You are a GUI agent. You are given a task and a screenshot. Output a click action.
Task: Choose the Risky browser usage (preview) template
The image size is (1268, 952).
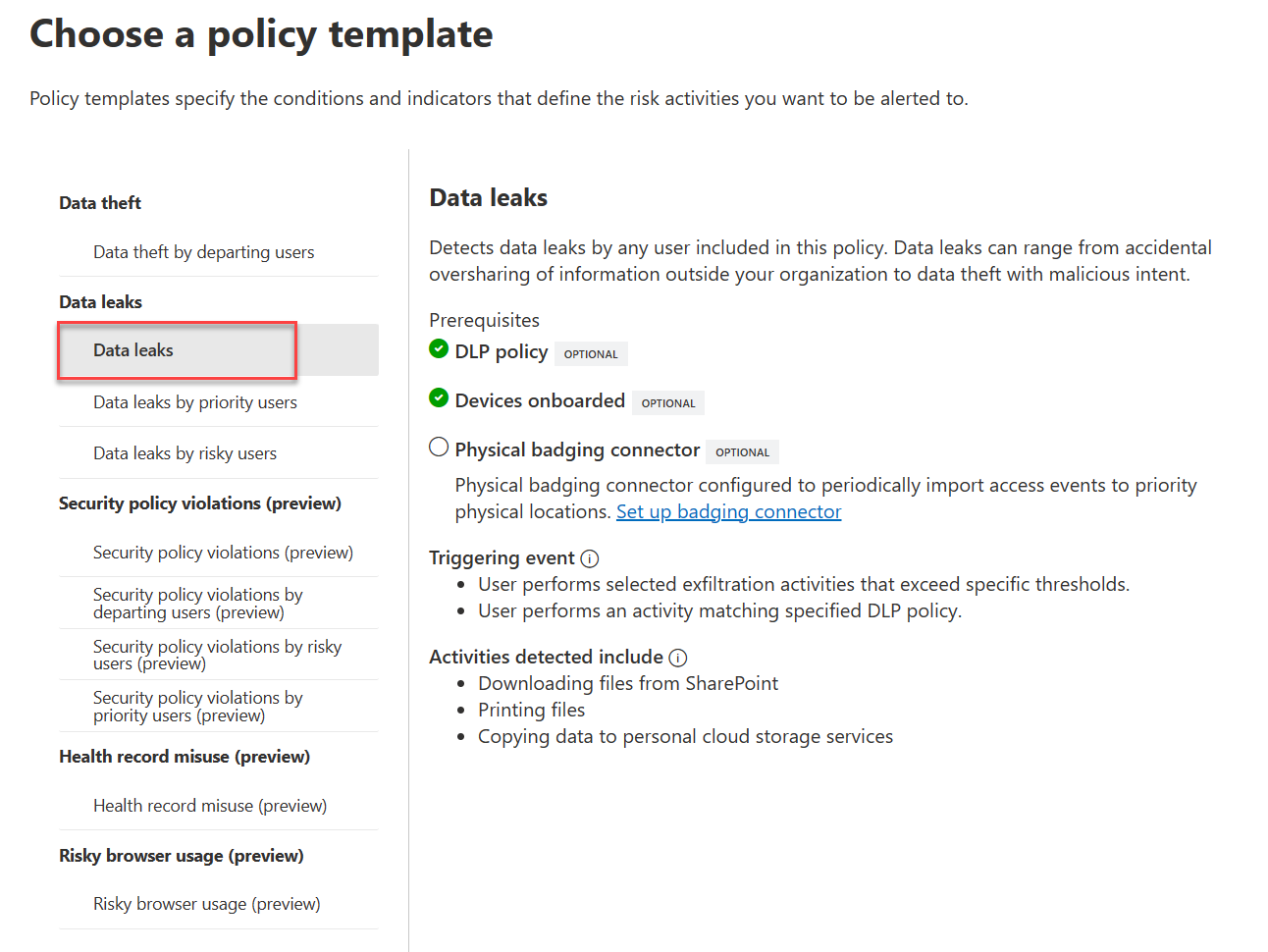click(206, 904)
